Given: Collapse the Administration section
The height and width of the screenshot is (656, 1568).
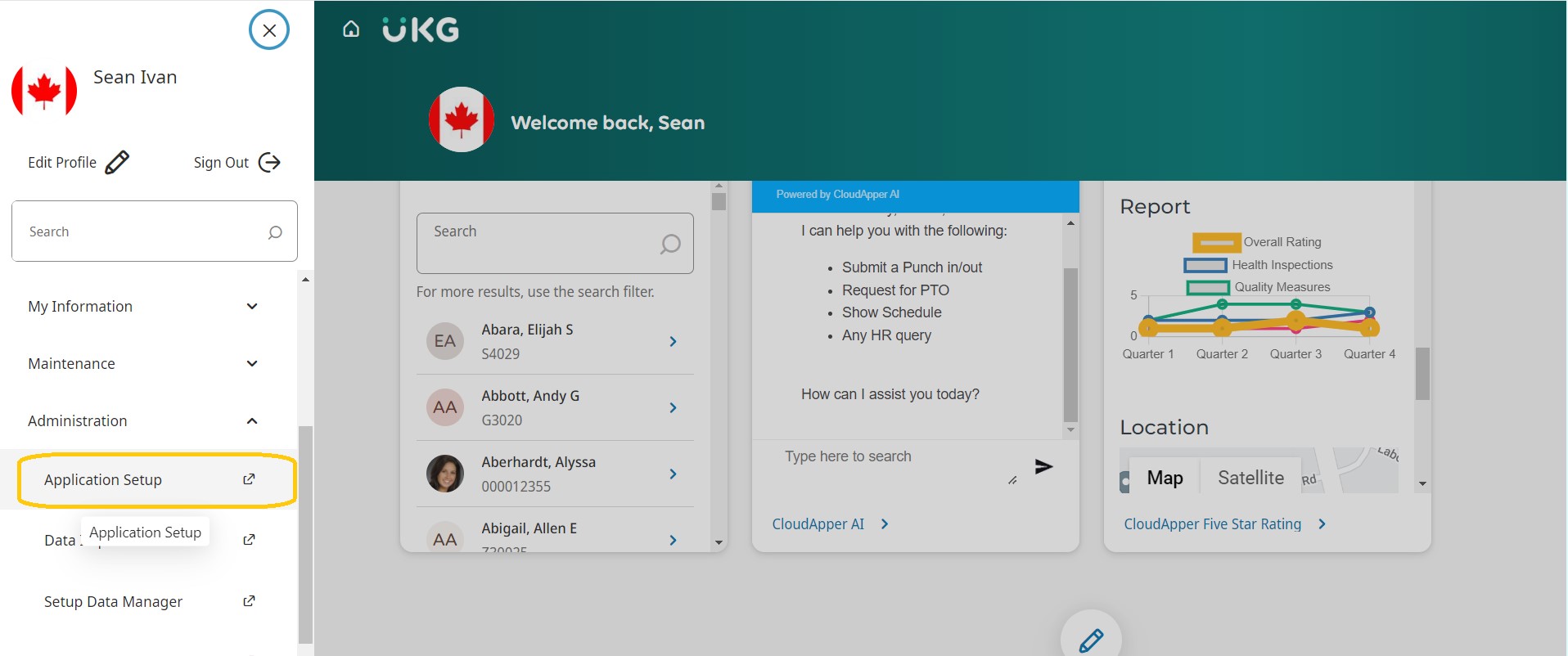Looking at the screenshot, I should (252, 421).
